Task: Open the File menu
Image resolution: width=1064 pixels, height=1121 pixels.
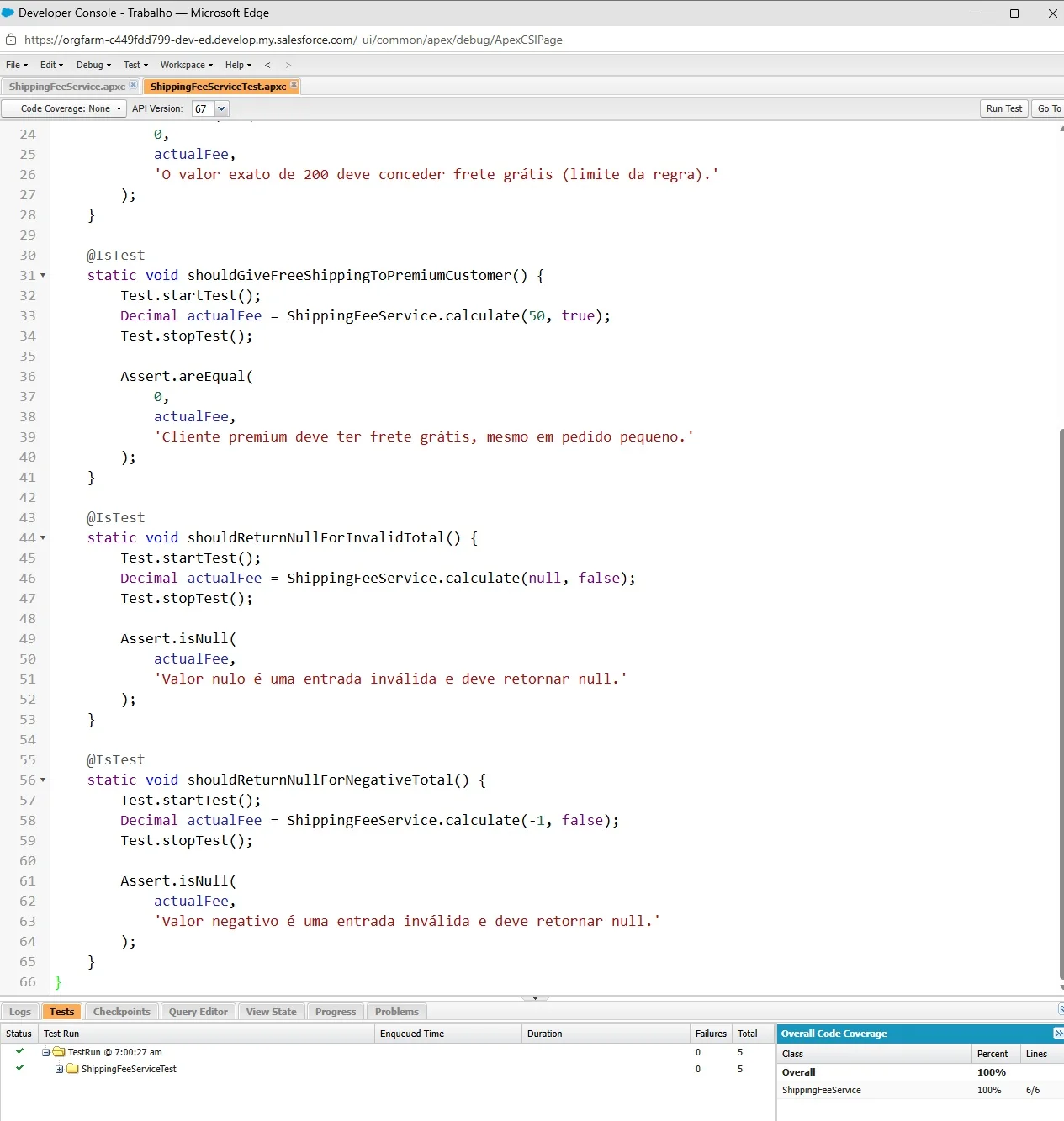Action: [x=17, y=65]
